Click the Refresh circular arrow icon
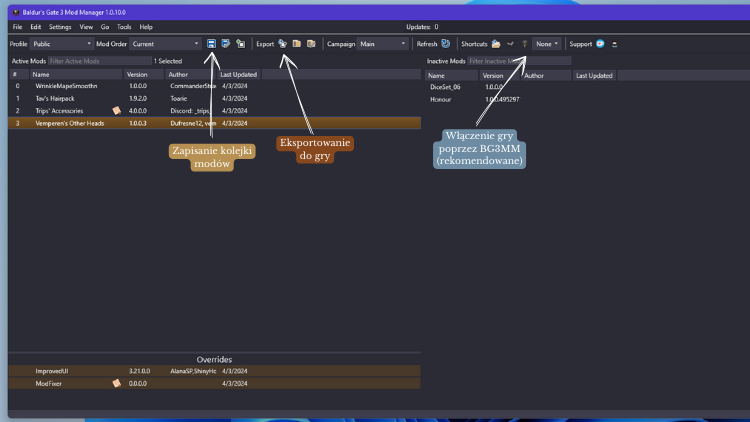This screenshot has height=422, width=750. tap(446, 44)
